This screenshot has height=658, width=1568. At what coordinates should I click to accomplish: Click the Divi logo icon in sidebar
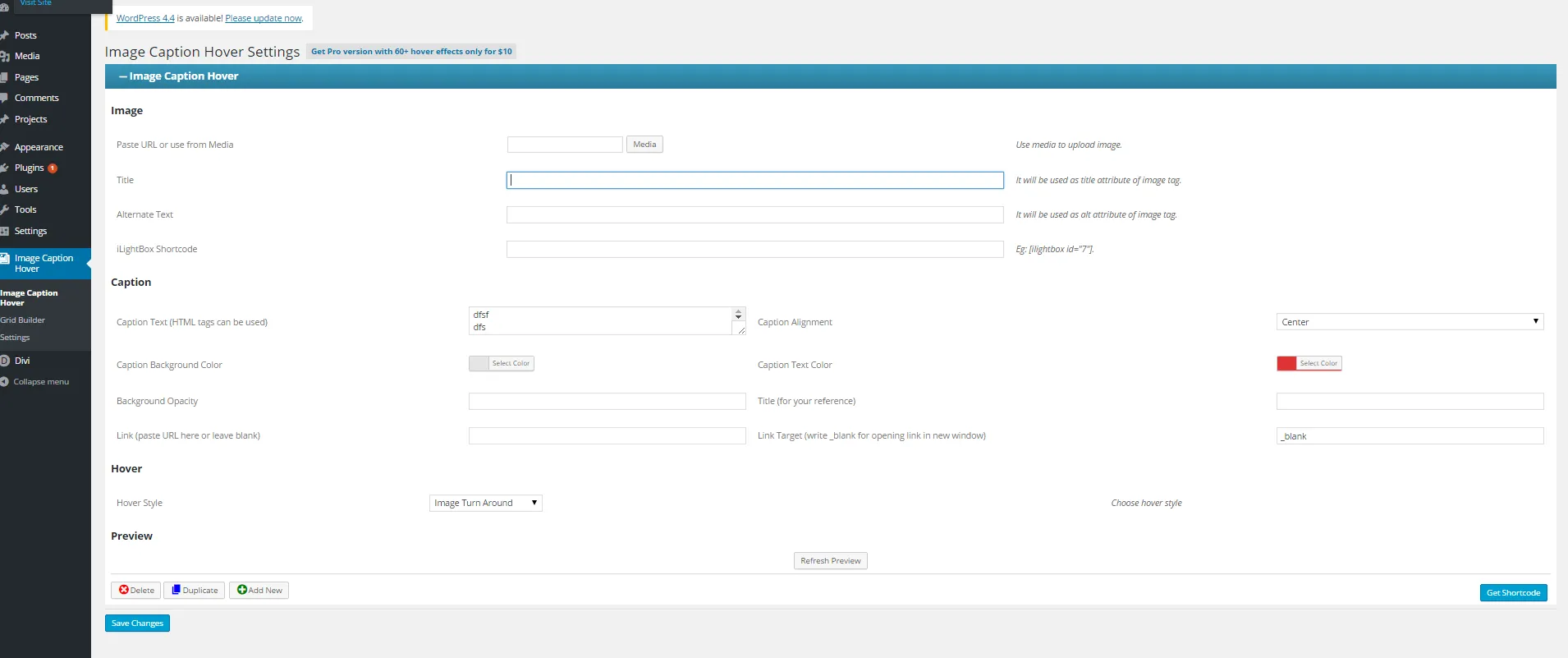coord(4,361)
